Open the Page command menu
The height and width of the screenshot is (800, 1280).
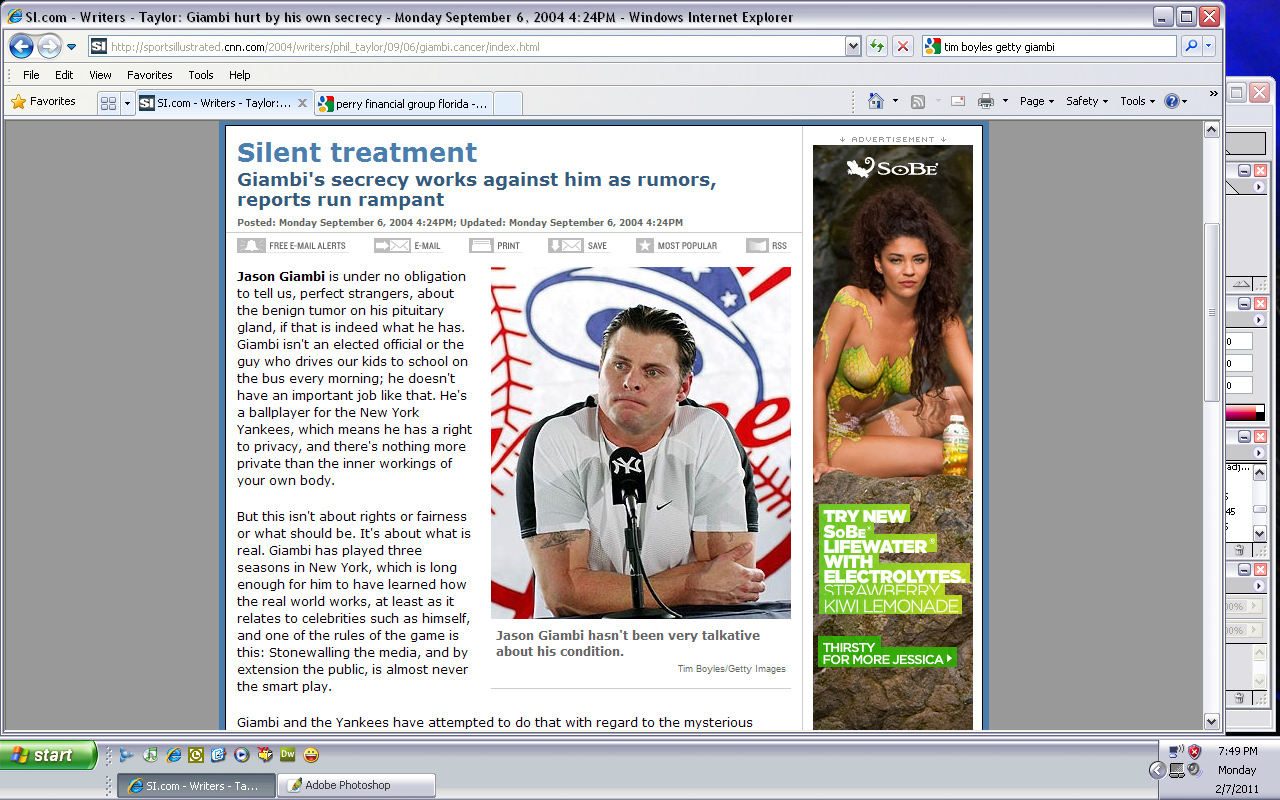(1037, 101)
